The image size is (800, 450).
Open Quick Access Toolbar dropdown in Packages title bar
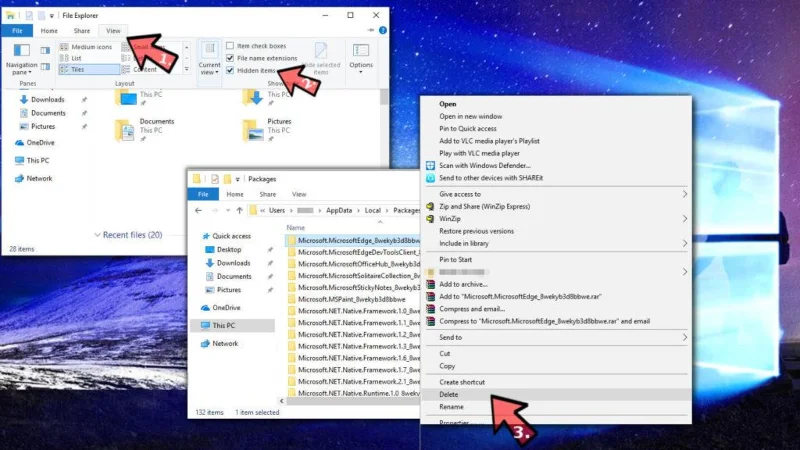pyautogui.click(x=237, y=179)
